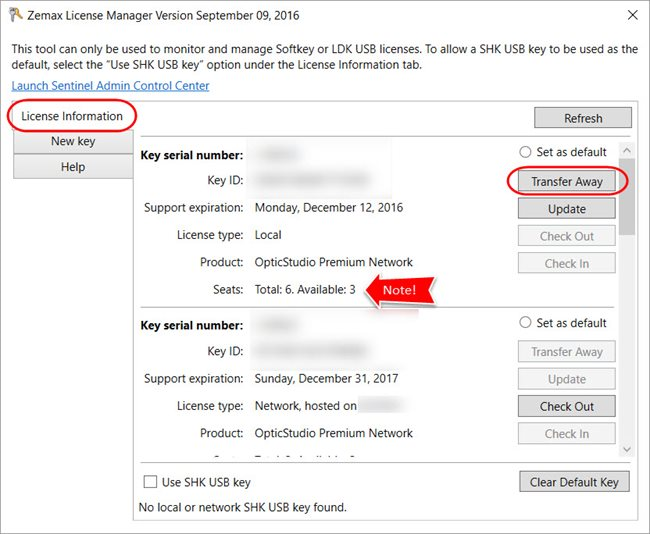Click disabled Transfer Away for Network license

[x=567, y=352]
